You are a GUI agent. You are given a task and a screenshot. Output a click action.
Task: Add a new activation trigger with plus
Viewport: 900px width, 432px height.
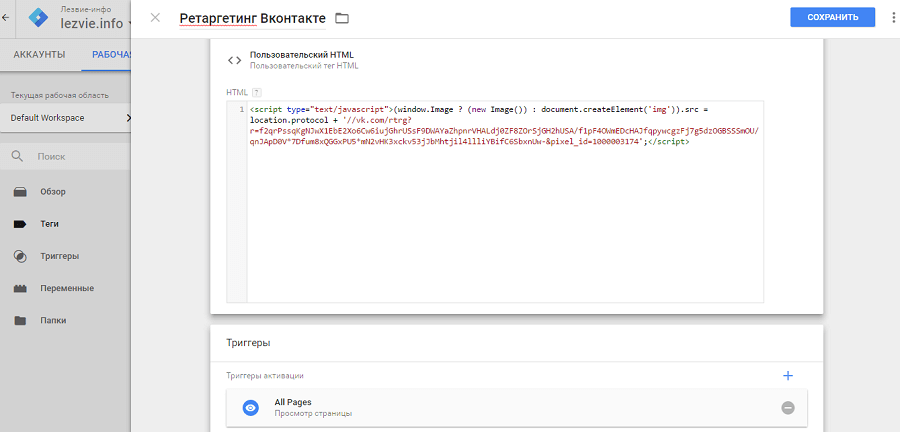(x=787, y=375)
